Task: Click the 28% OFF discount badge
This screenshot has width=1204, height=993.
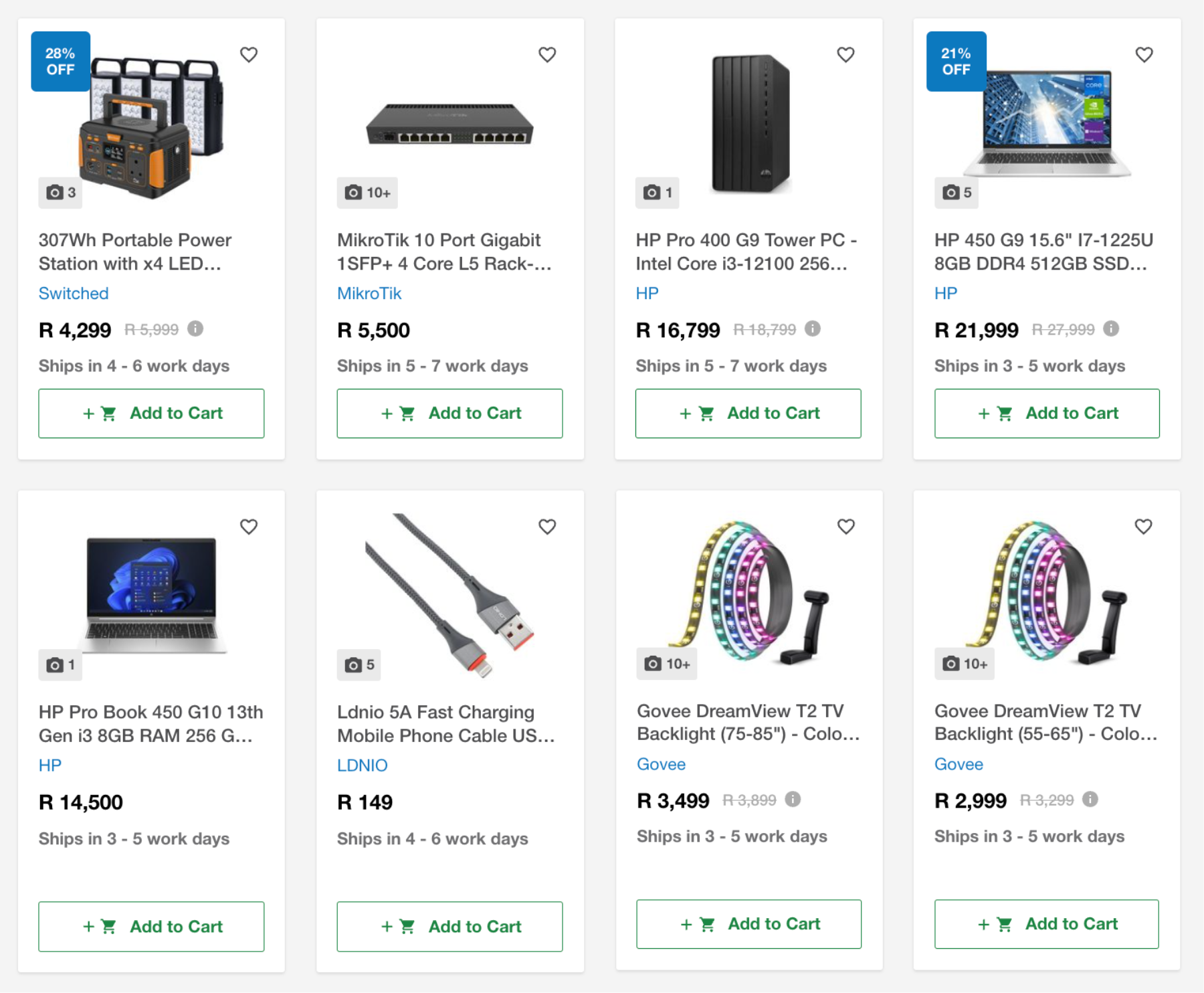Action: (x=60, y=62)
